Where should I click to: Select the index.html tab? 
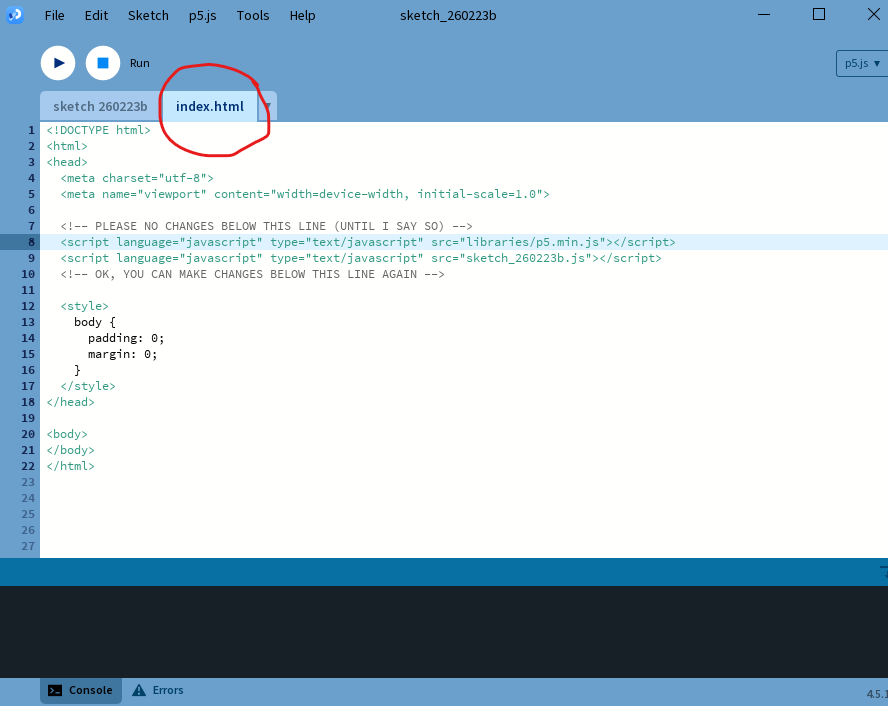209,107
